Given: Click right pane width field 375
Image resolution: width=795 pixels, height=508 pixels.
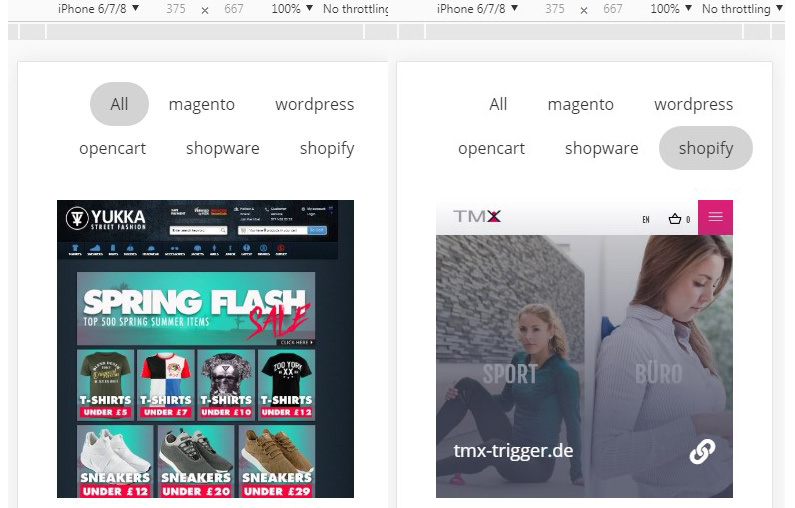Looking at the screenshot, I should (x=555, y=9).
